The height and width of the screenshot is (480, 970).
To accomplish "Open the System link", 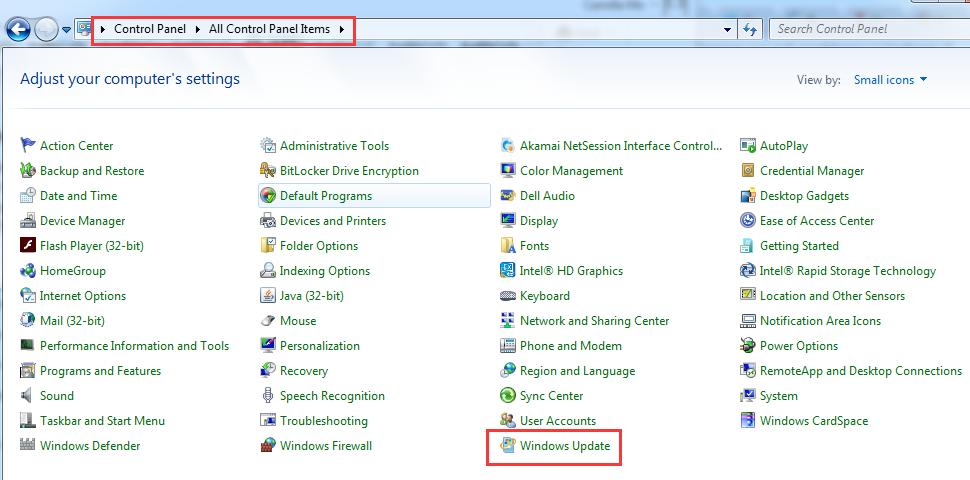I will coord(779,396).
